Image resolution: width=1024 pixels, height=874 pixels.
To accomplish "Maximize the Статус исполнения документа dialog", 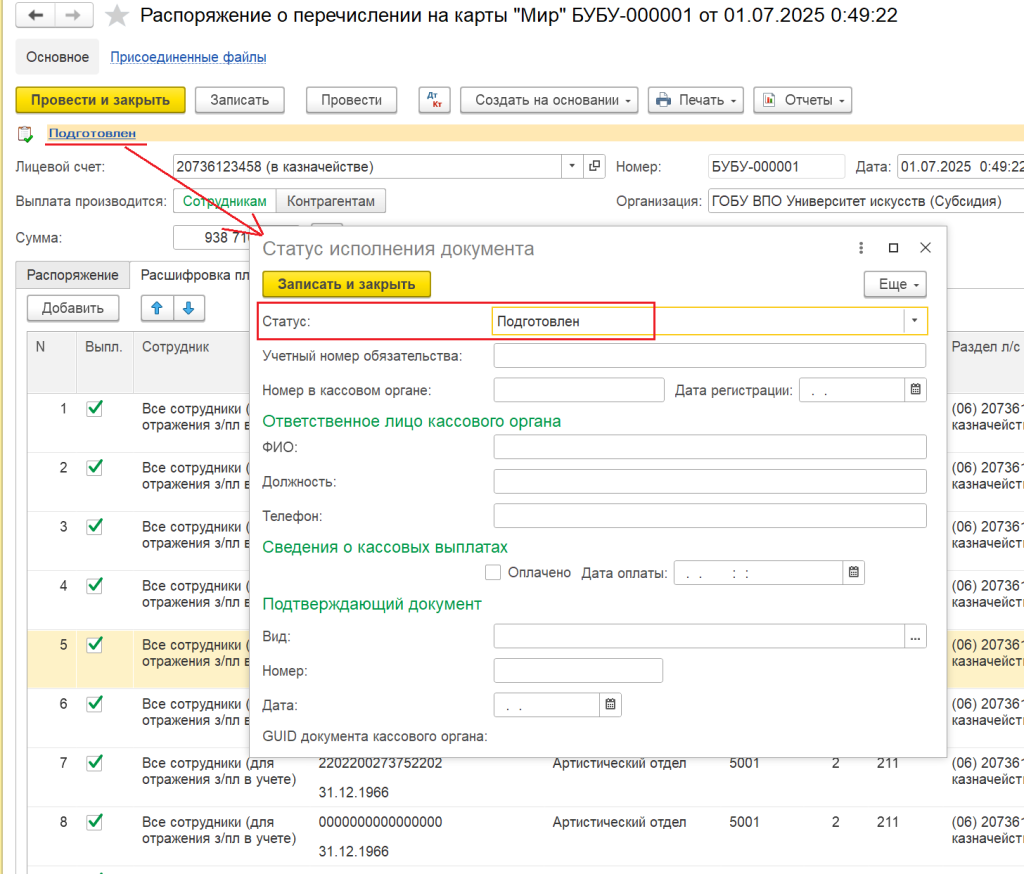I will [x=893, y=248].
